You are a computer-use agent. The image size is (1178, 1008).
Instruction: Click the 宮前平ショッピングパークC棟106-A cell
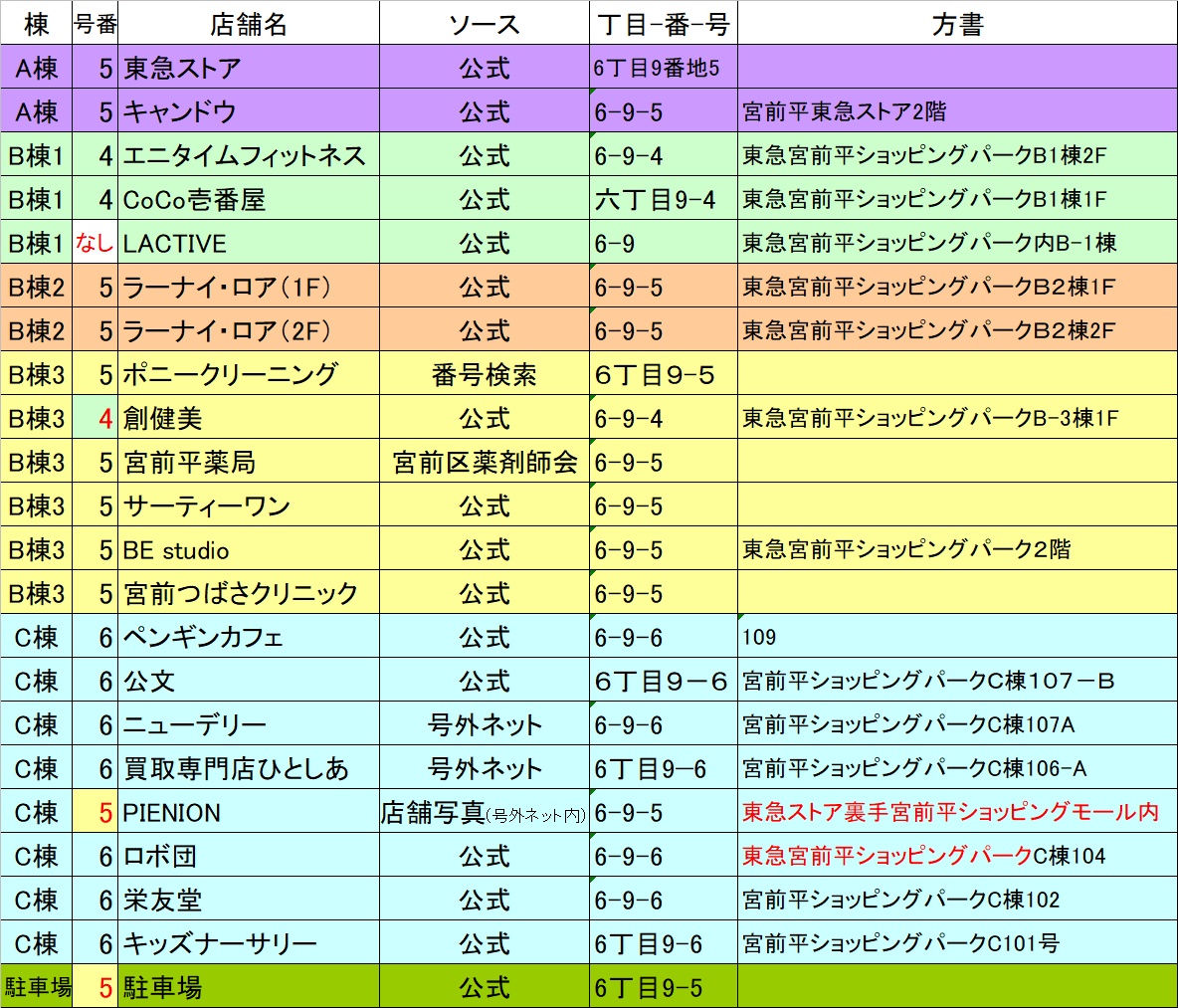[x=958, y=767]
